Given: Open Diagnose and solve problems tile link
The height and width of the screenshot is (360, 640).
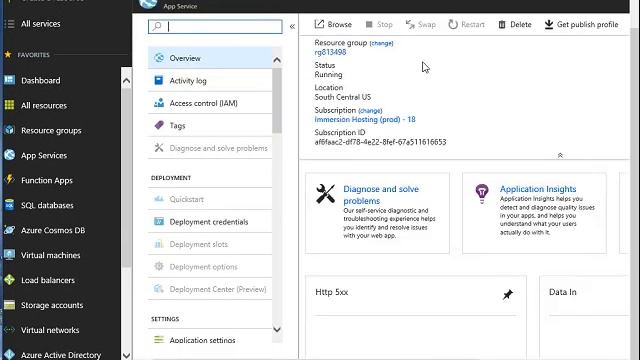Looking at the screenshot, I should click(x=381, y=195).
